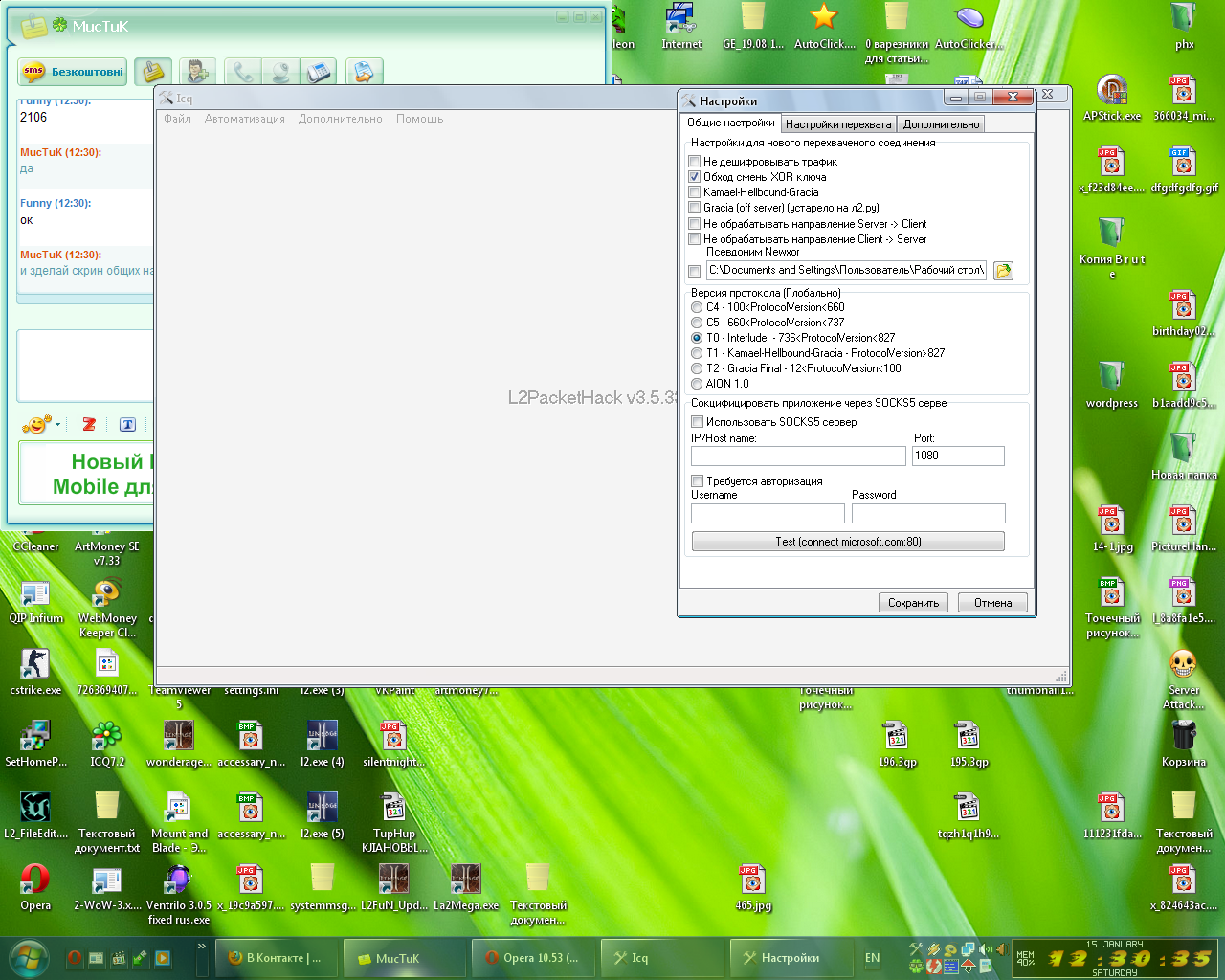
Task: Click the Username field
Action: tap(768, 513)
